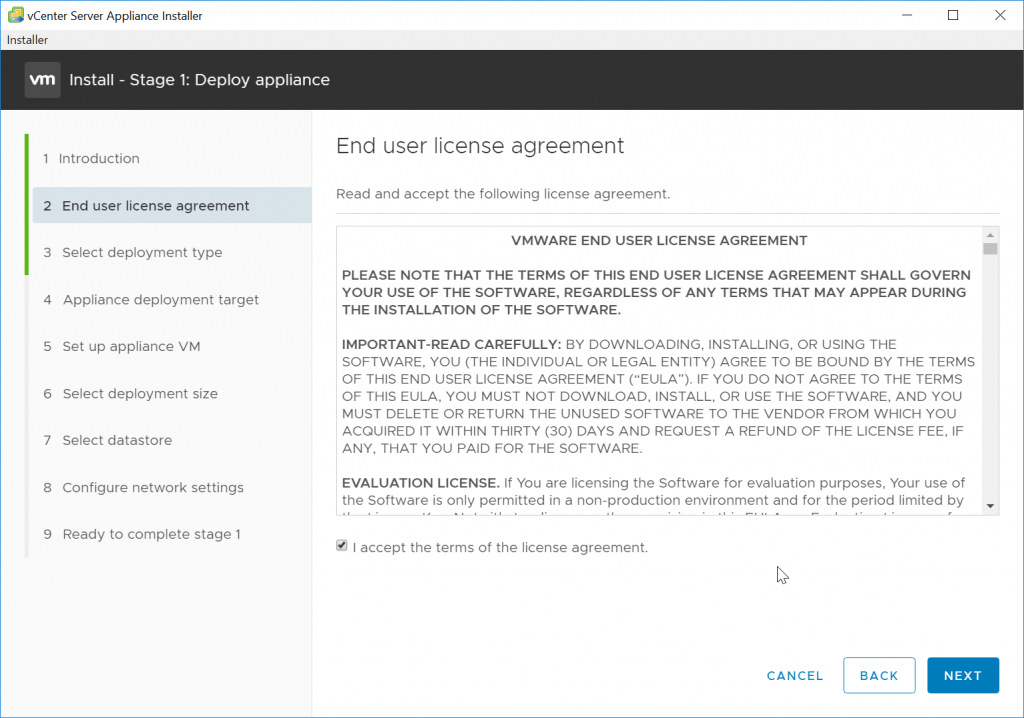
Task: Click the license scrollbar down arrow
Action: pyautogui.click(x=991, y=506)
